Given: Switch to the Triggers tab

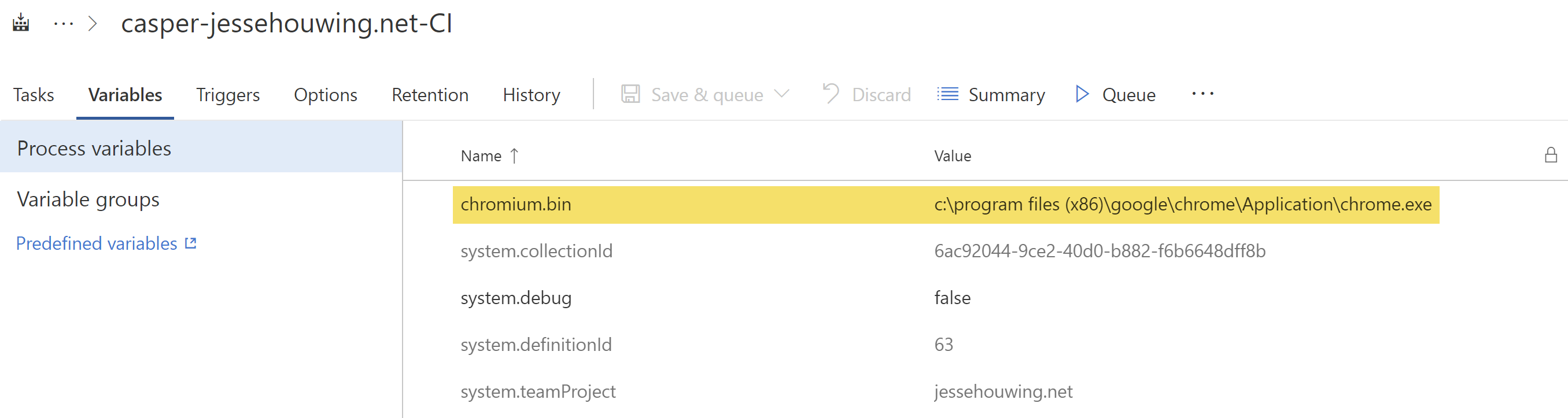Looking at the screenshot, I should (228, 95).
